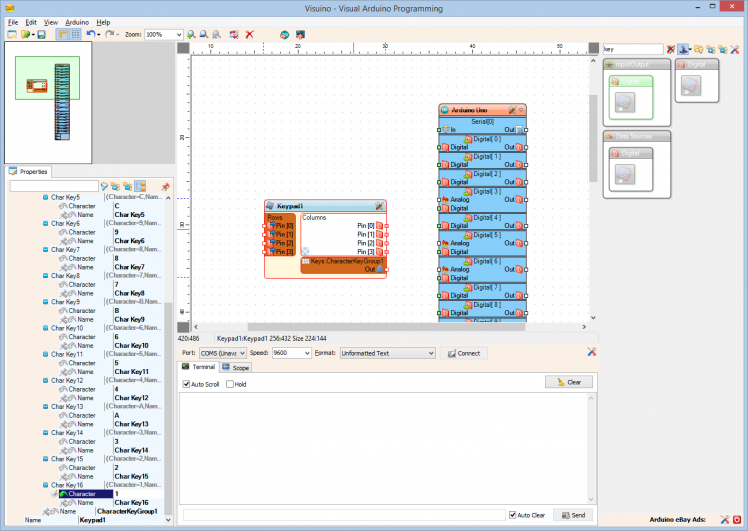The width and height of the screenshot is (748, 531).
Task: Click the red X delete icon
Action: click(250, 34)
